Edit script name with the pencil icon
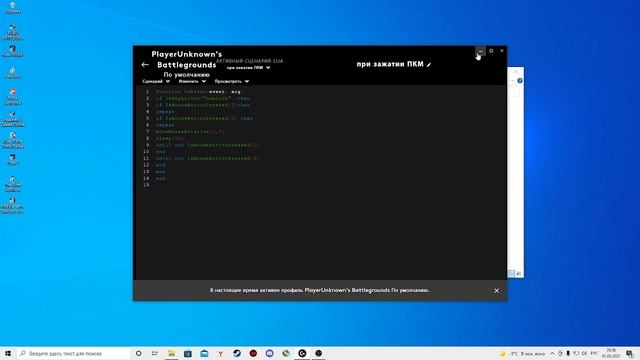 click(429, 64)
